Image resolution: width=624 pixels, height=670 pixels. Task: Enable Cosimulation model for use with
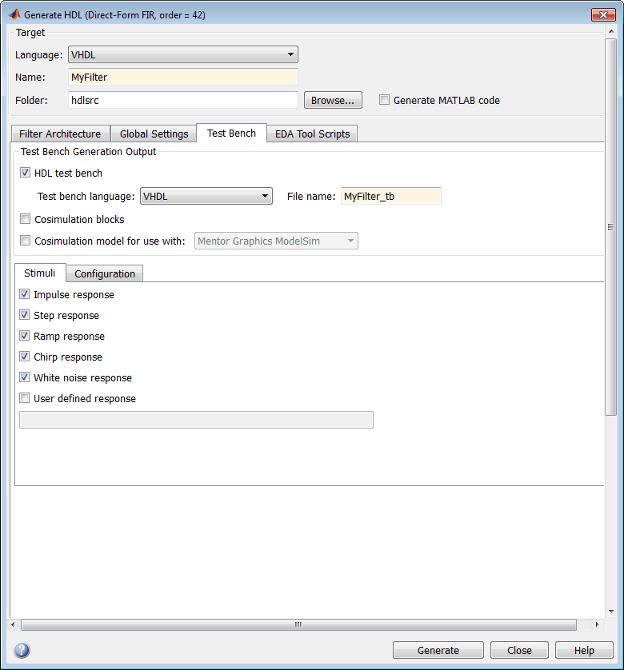pyautogui.click(x=25, y=241)
